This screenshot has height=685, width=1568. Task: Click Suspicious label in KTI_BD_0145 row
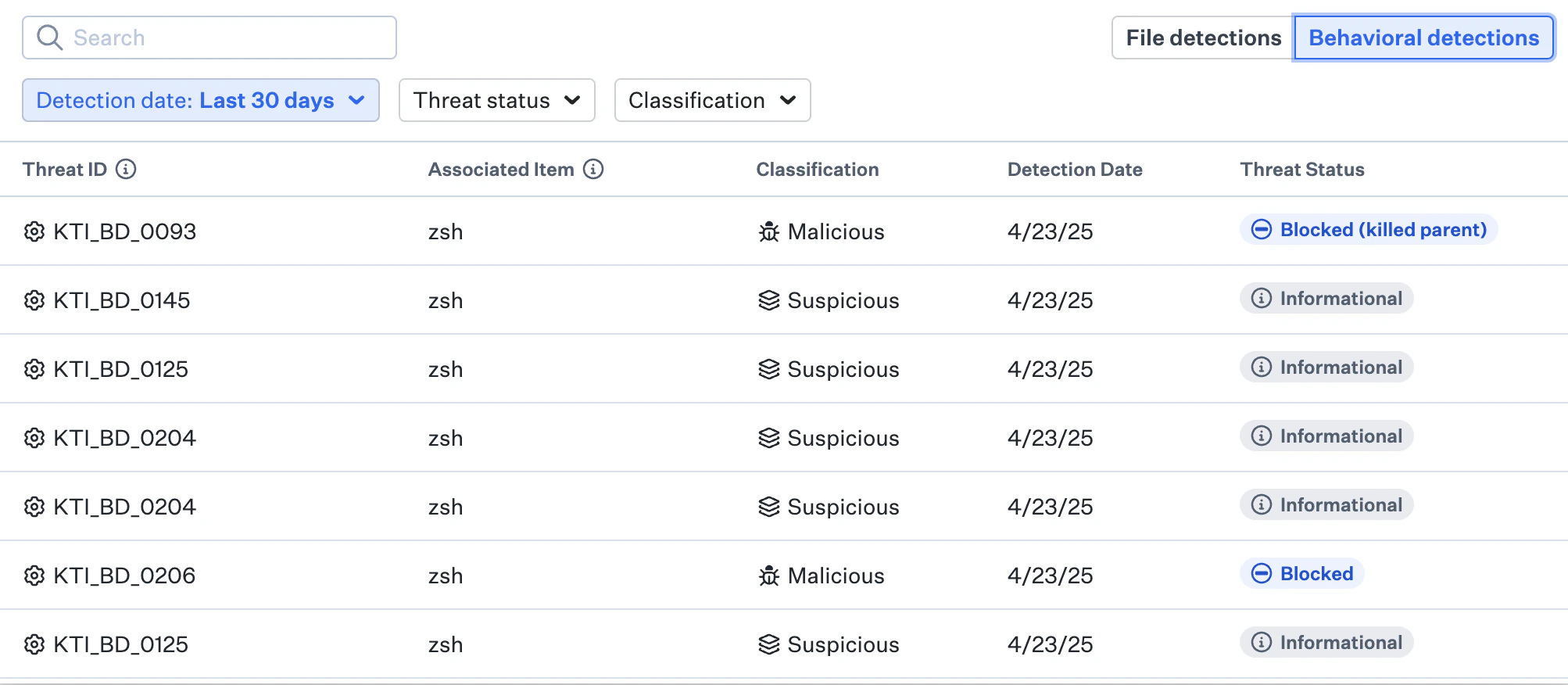pos(843,300)
